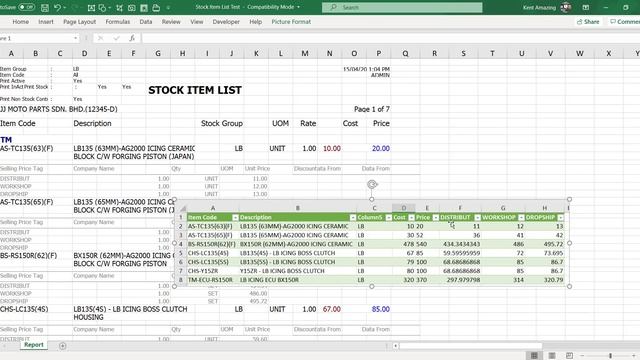Open Column5 filter dropdown arrow
The width and height of the screenshot is (640, 360).
tap(389, 218)
